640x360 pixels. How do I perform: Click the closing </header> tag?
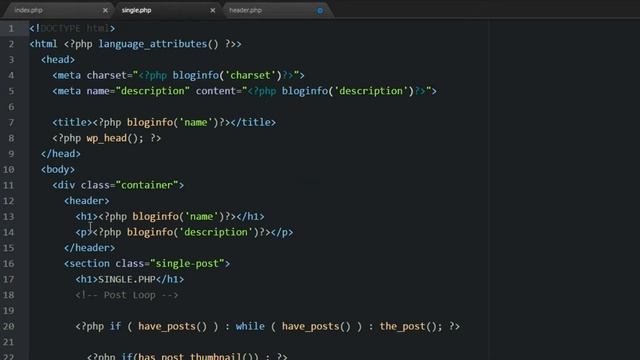[89, 248]
